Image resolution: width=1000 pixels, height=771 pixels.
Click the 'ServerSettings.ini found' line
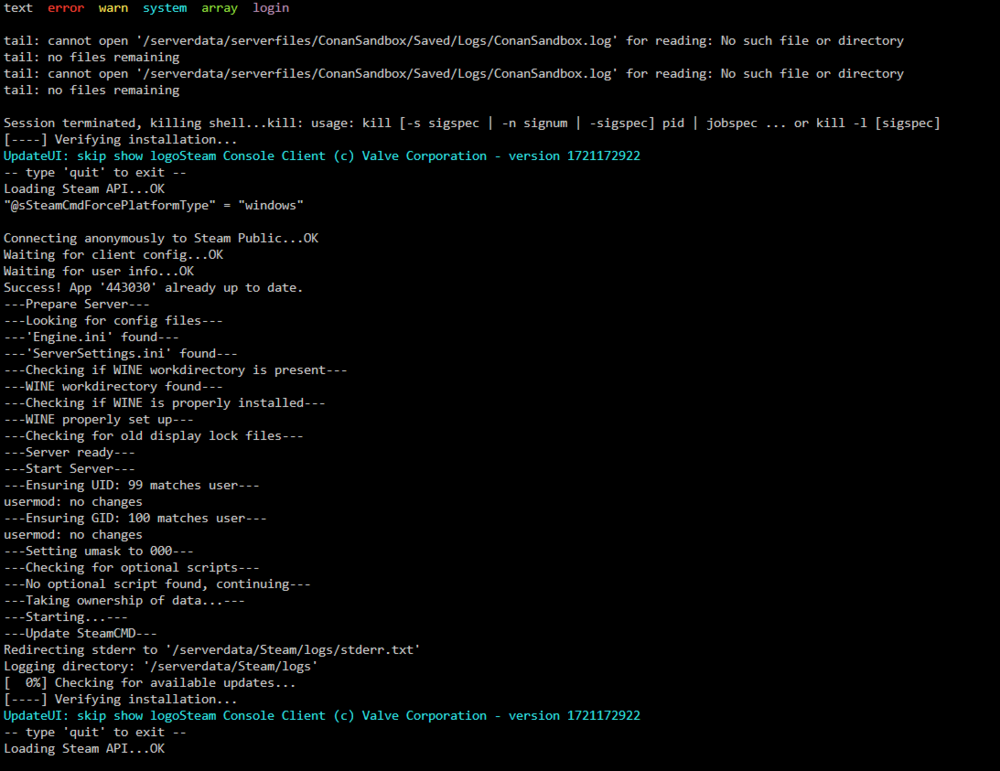pyautogui.click(x=121, y=354)
